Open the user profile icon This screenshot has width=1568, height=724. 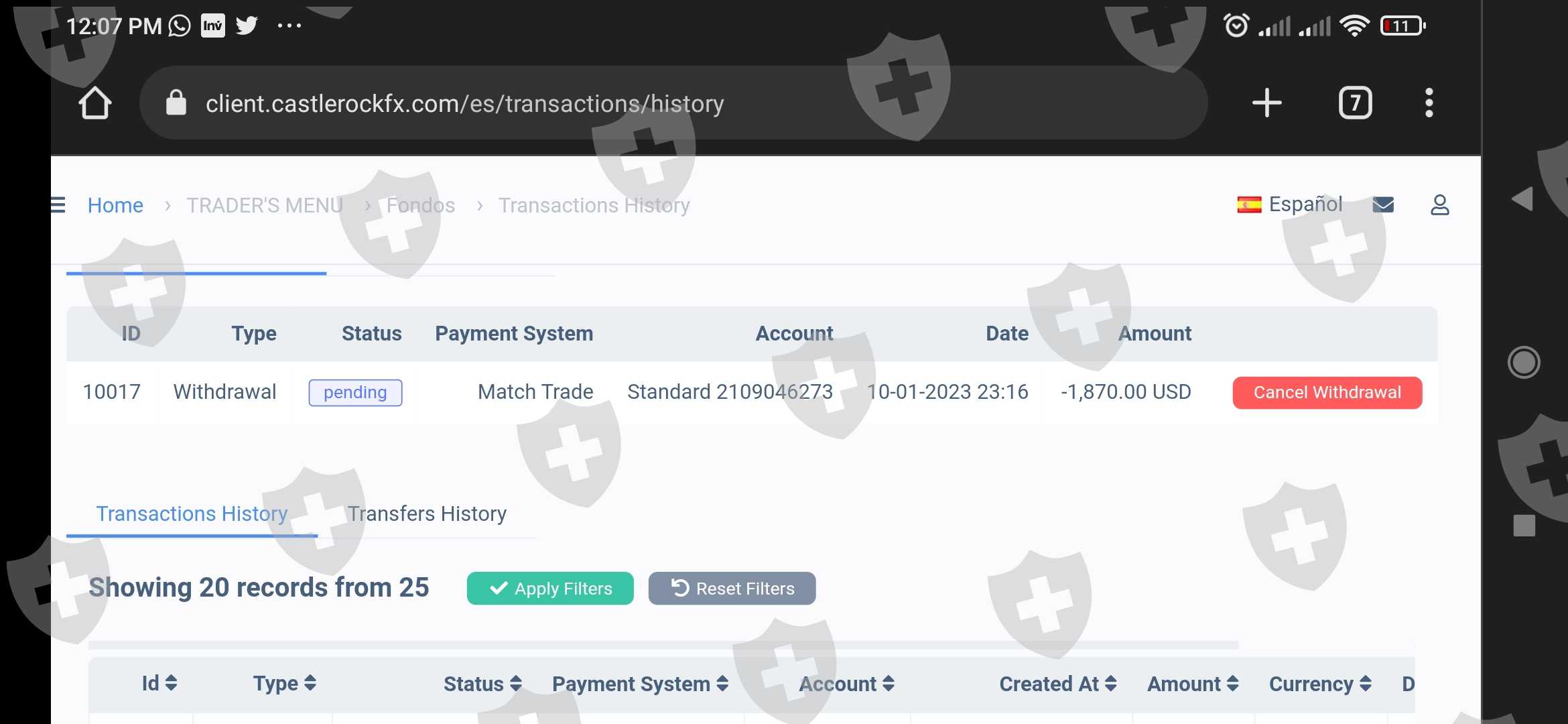click(x=1439, y=204)
